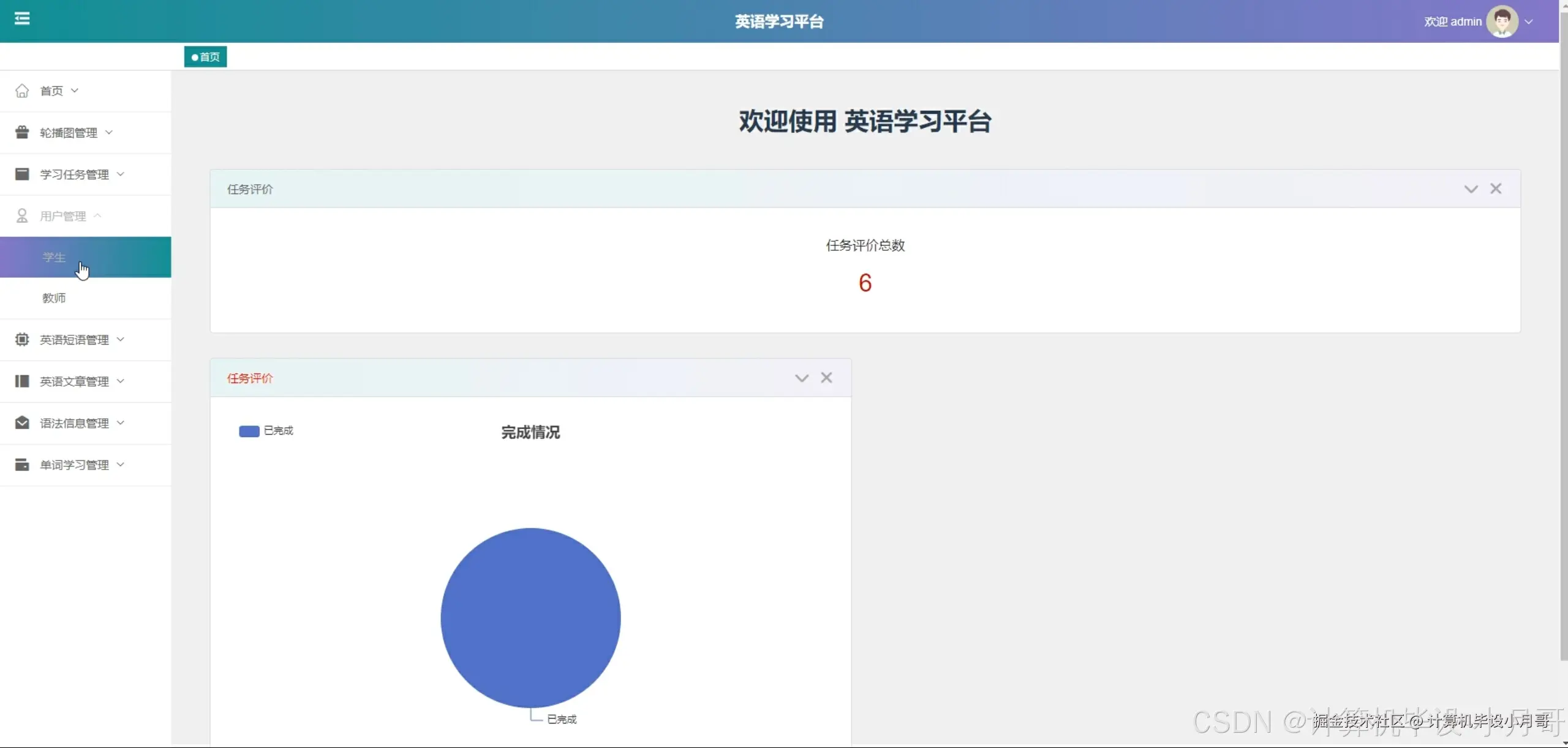This screenshot has height=748, width=1568.
Task: Select the 语法信息管理 badge icon
Action: tap(22, 422)
